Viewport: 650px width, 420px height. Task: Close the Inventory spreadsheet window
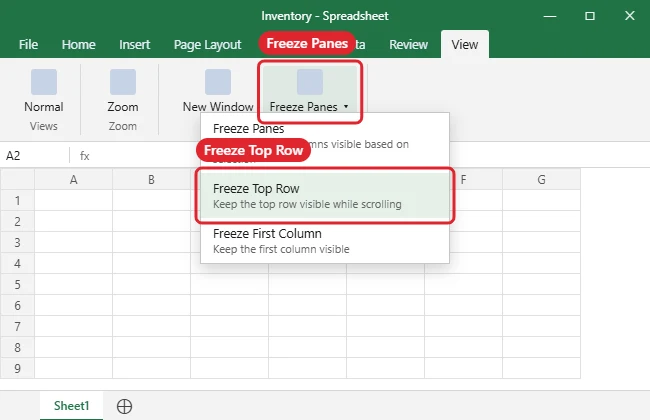[630, 16]
